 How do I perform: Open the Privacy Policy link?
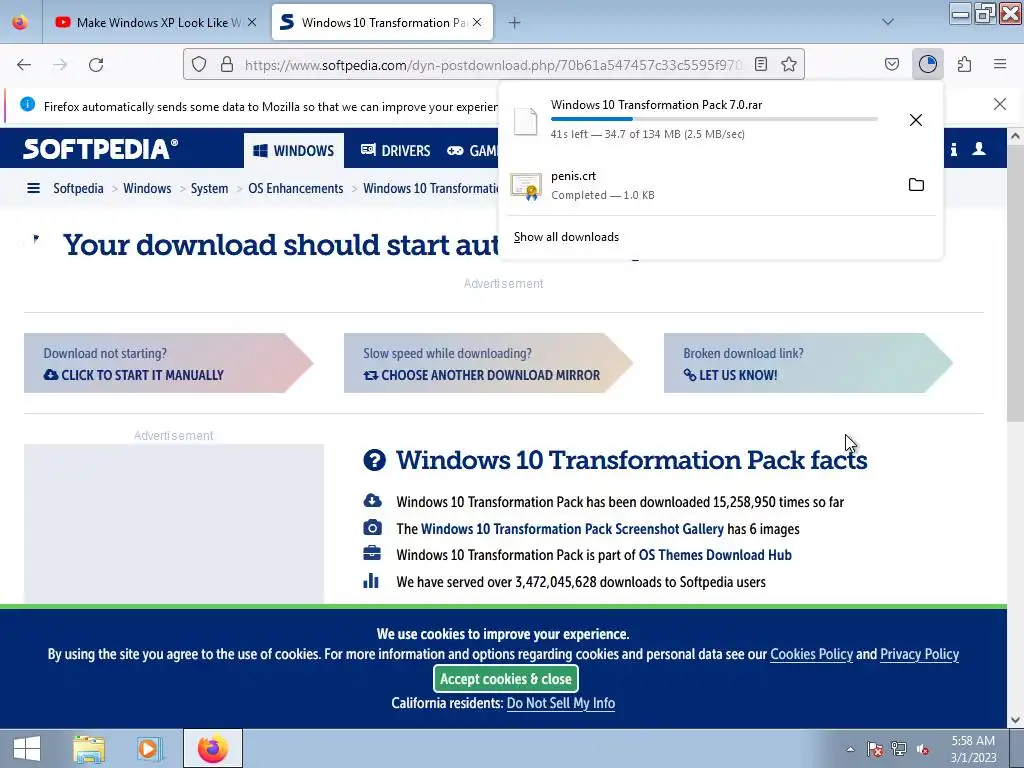(920, 654)
